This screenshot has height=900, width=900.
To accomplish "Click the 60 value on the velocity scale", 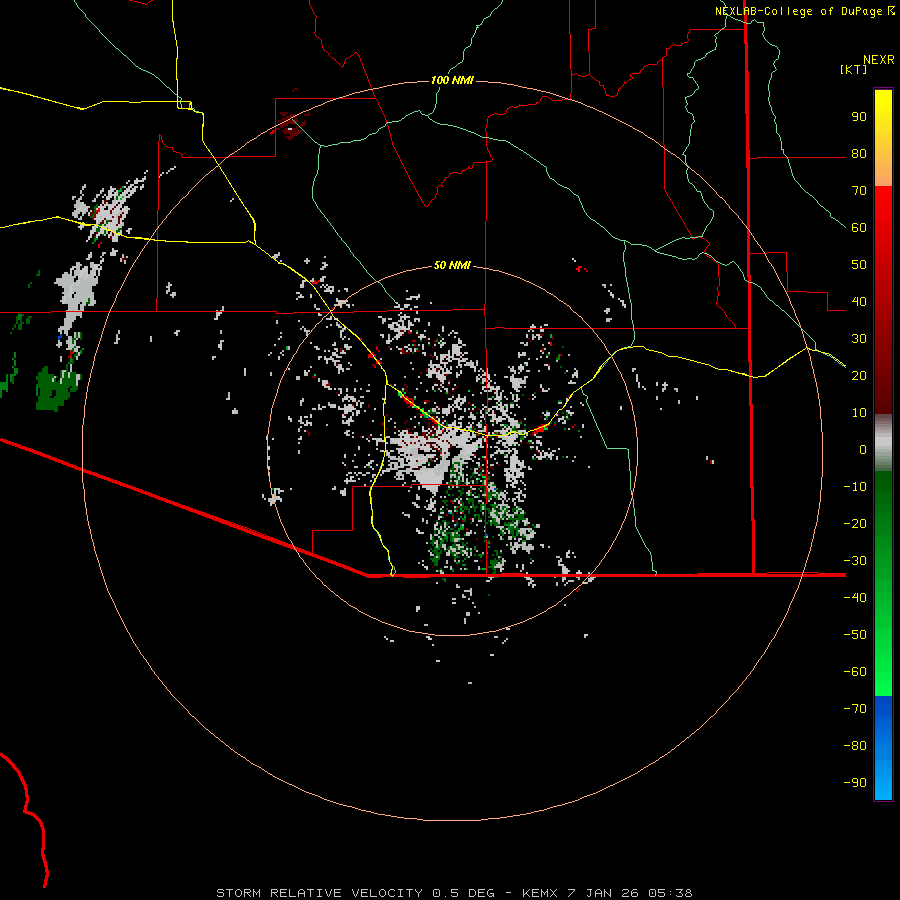I will [859, 228].
